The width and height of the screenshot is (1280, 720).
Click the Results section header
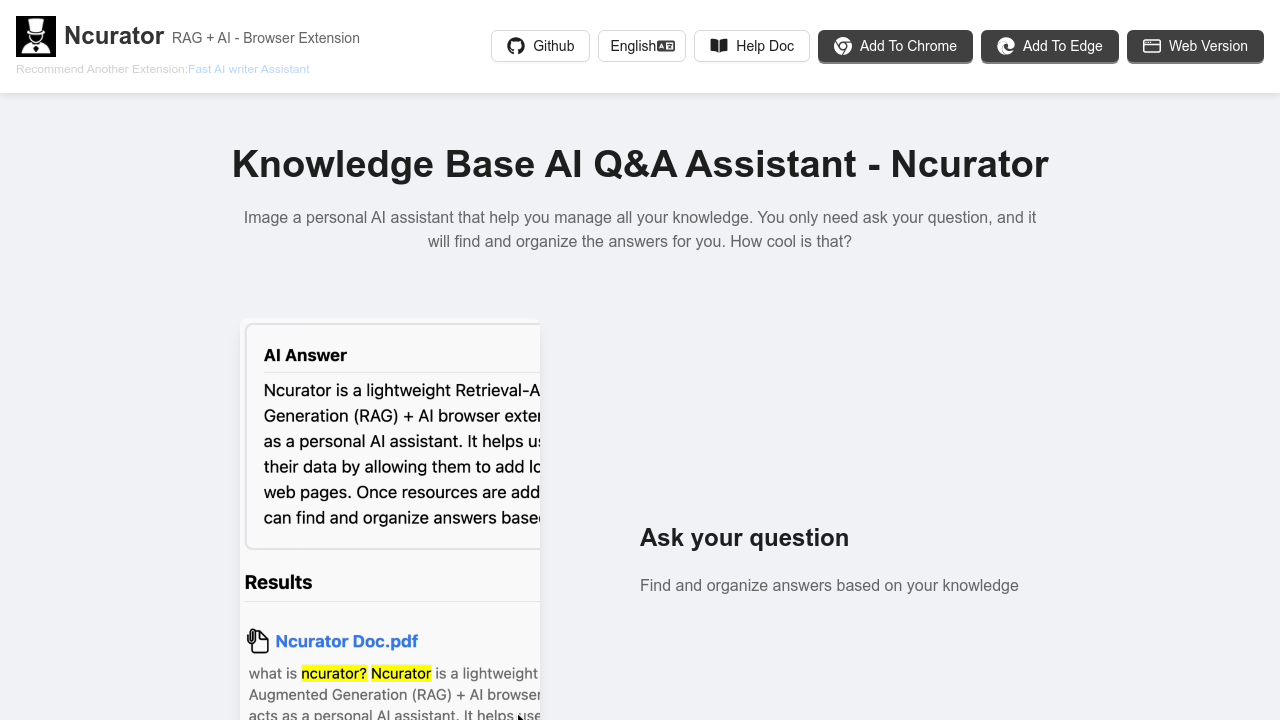[x=279, y=582]
